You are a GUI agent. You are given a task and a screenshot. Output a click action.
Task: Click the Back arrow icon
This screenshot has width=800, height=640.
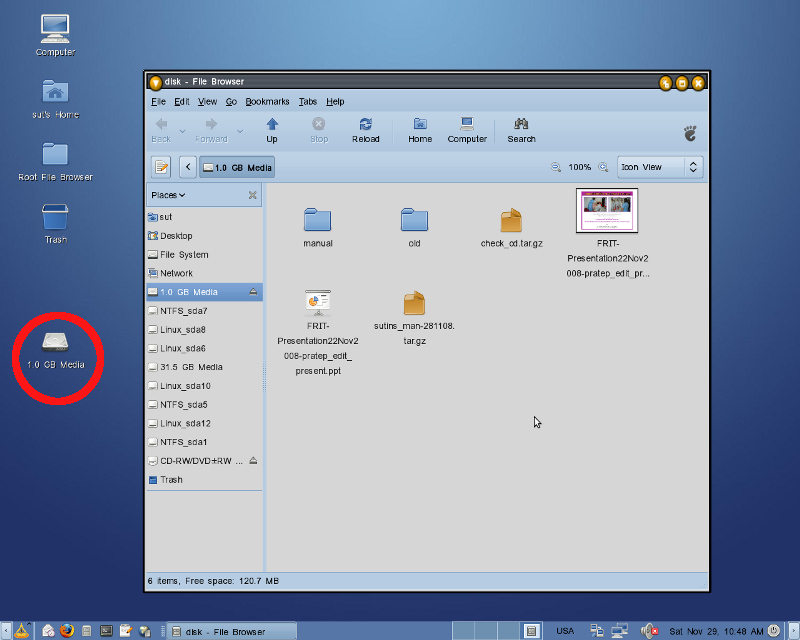tap(162, 124)
